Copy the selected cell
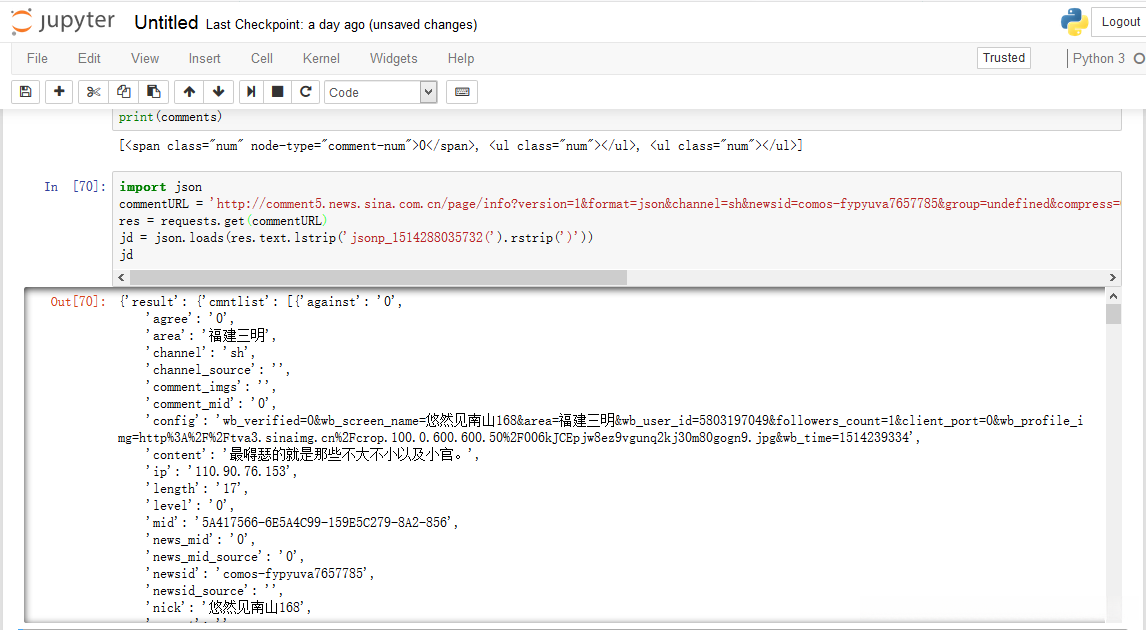 coord(124,92)
